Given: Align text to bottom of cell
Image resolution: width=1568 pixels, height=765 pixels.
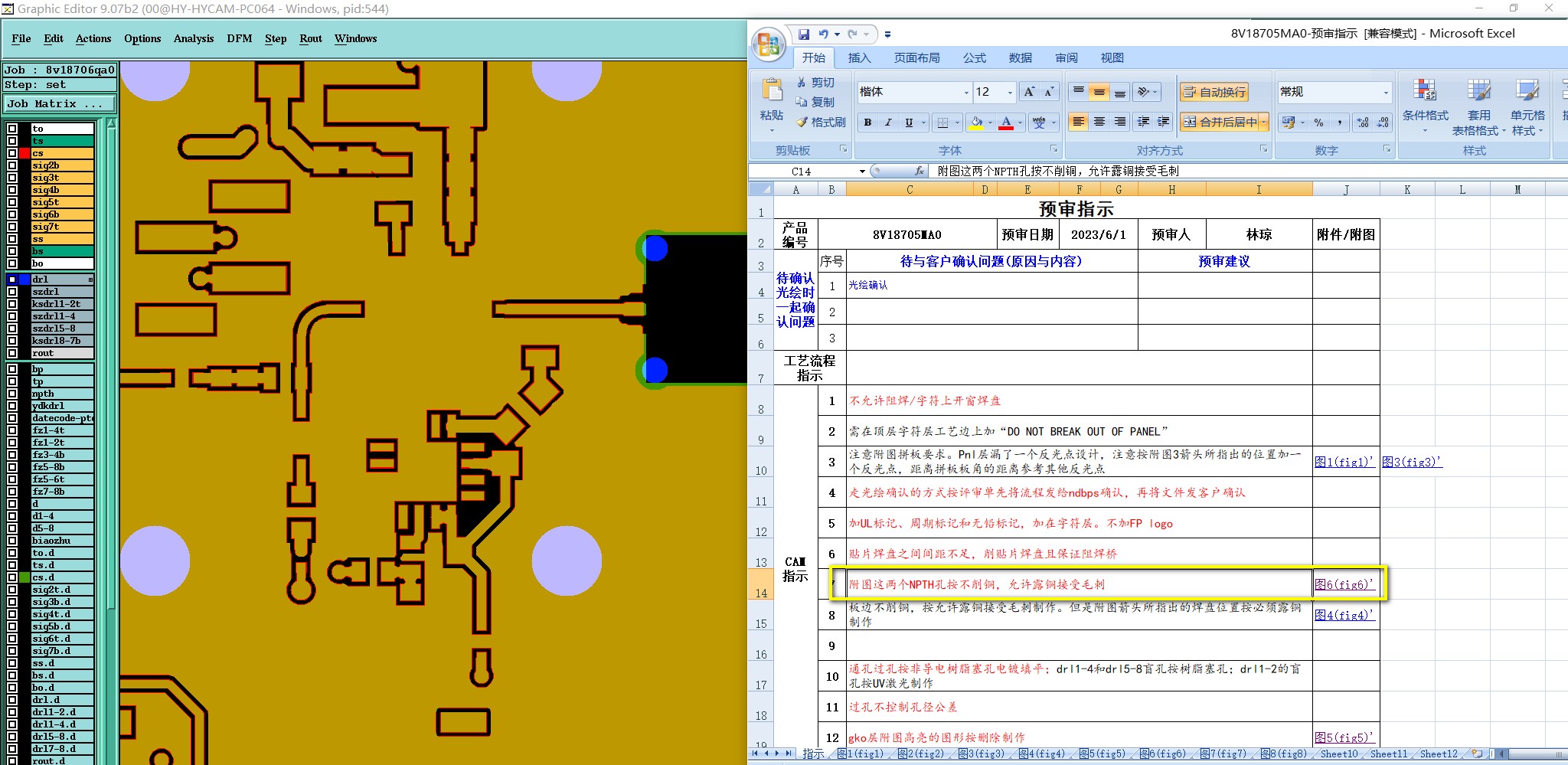Looking at the screenshot, I should (x=1120, y=92).
